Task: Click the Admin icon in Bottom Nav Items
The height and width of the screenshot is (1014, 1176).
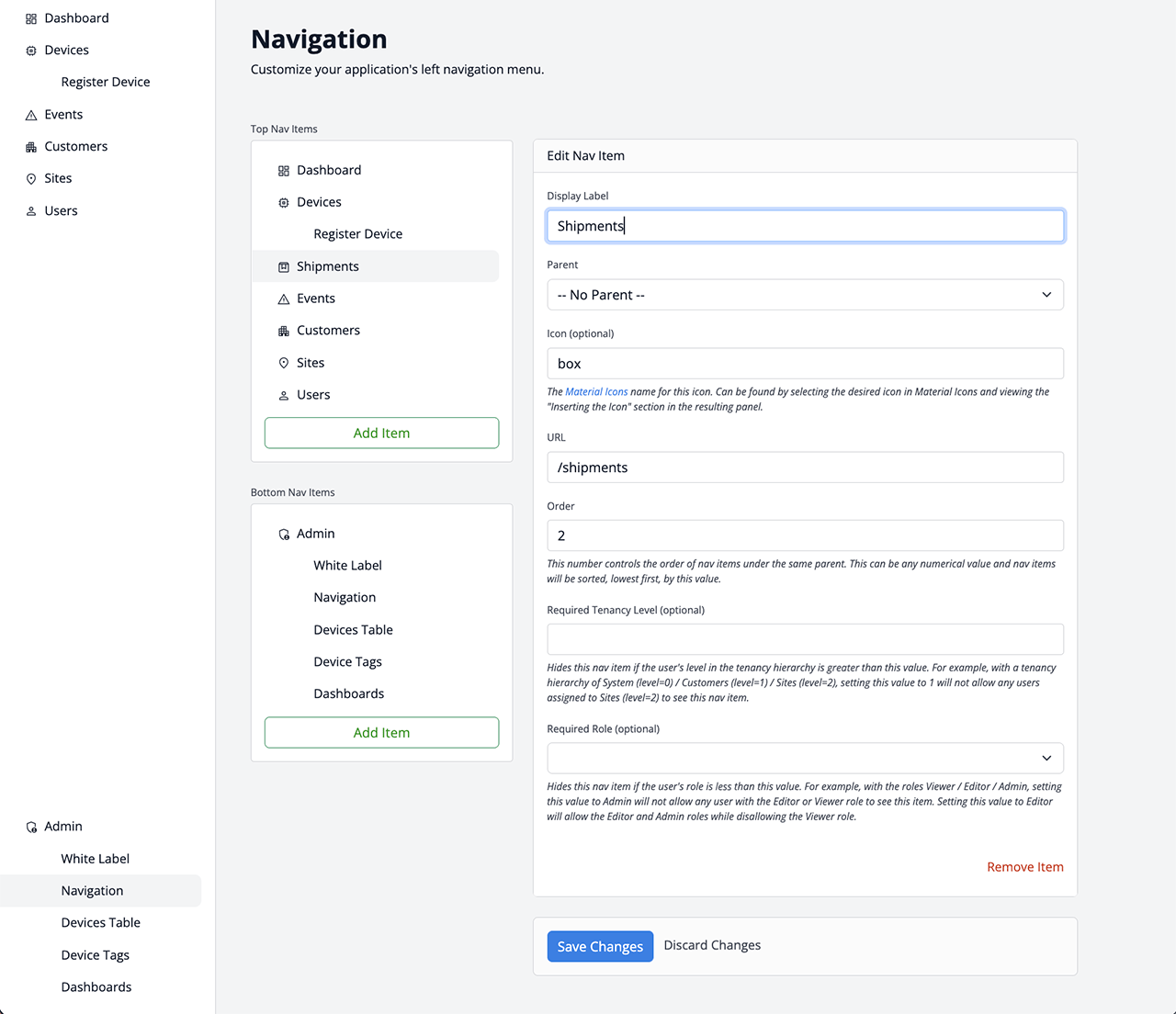Action: (x=284, y=534)
